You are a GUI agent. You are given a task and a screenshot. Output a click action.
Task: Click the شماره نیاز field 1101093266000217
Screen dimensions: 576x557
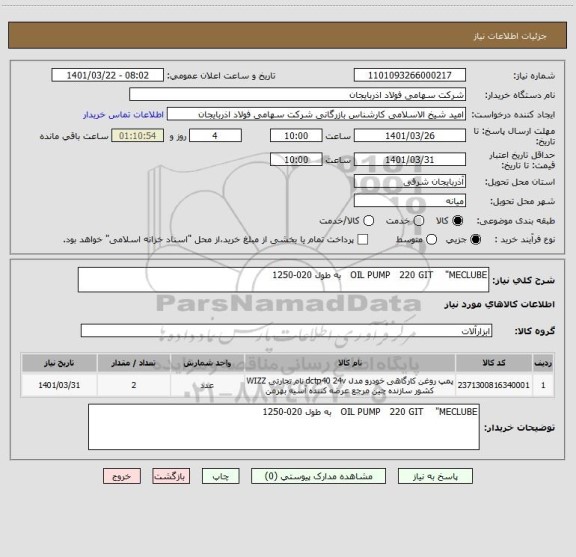tap(410, 75)
